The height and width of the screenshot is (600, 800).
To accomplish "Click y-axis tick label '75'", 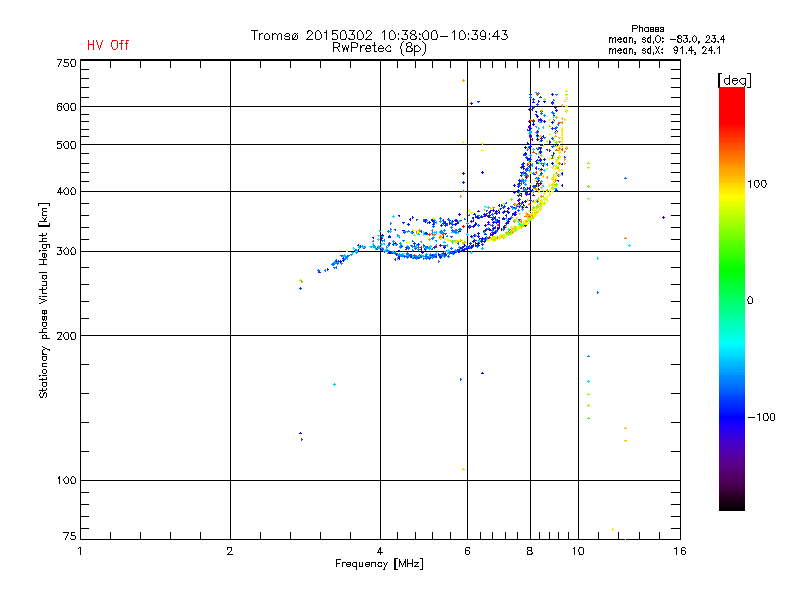I will [x=70, y=536].
